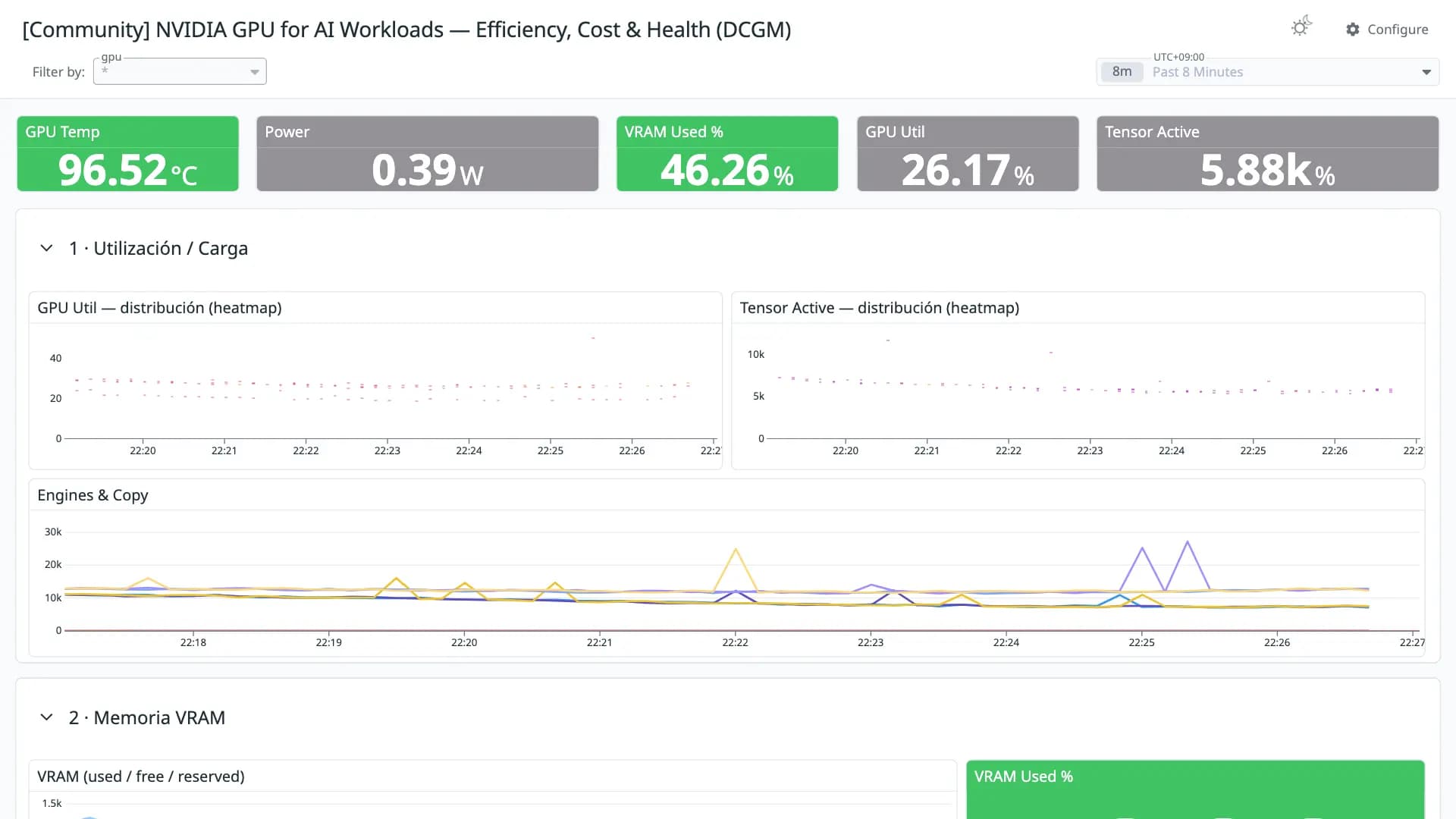Click the Tensor Active distribución heatmap title
The width and height of the screenshot is (1456, 819).
(x=879, y=308)
